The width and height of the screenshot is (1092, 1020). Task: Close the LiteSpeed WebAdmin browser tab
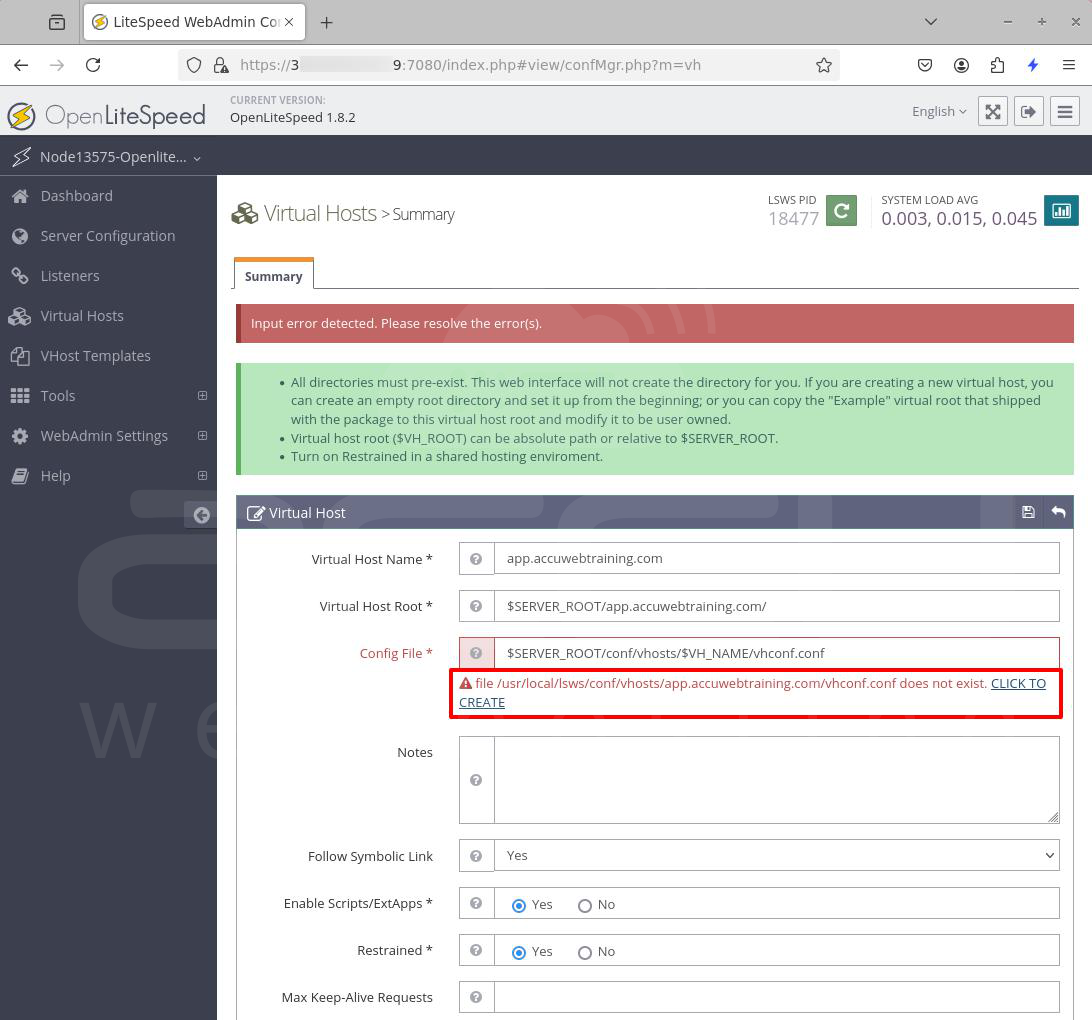(x=289, y=22)
